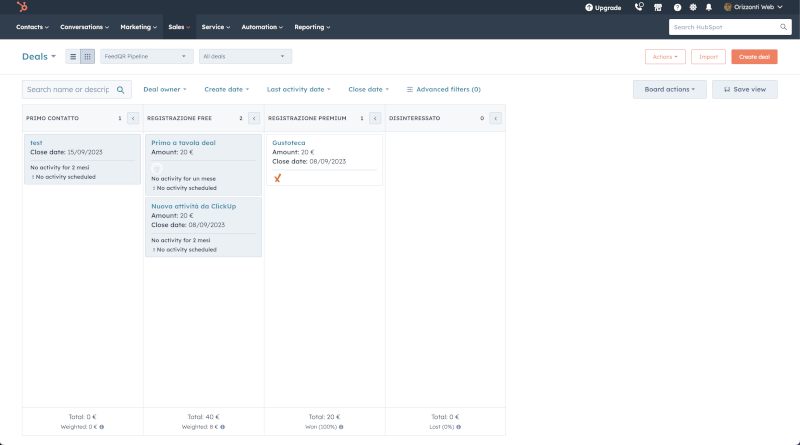This screenshot has width=800, height=445.
Task: Click 'Total: 40 €' column total
Action: tap(203, 417)
